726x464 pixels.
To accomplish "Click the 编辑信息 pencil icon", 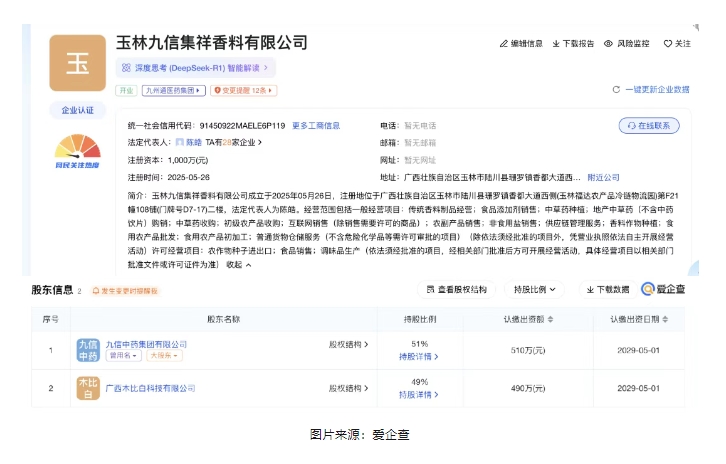I will (x=503, y=44).
